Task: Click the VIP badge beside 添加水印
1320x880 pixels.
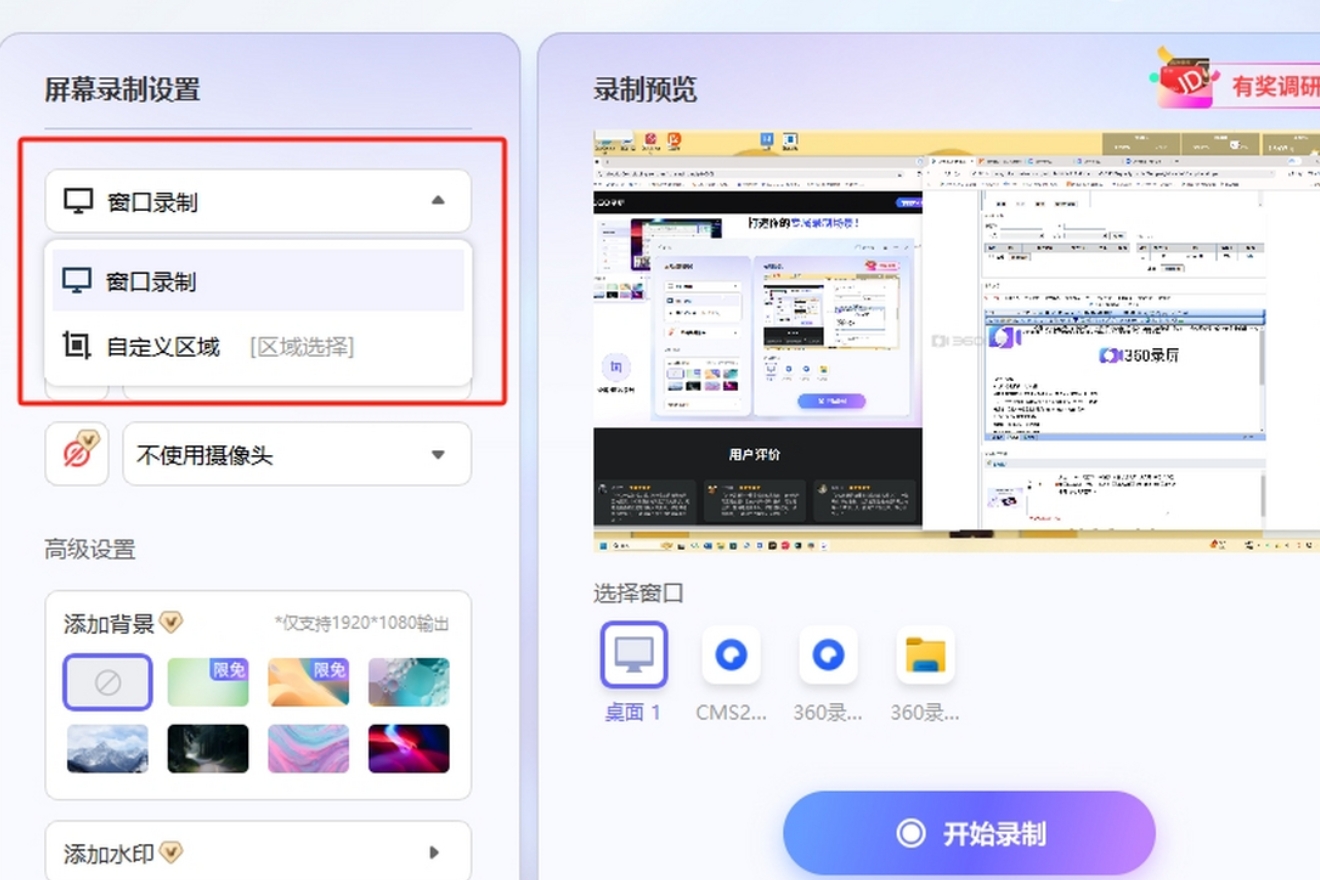Action: [172, 852]
